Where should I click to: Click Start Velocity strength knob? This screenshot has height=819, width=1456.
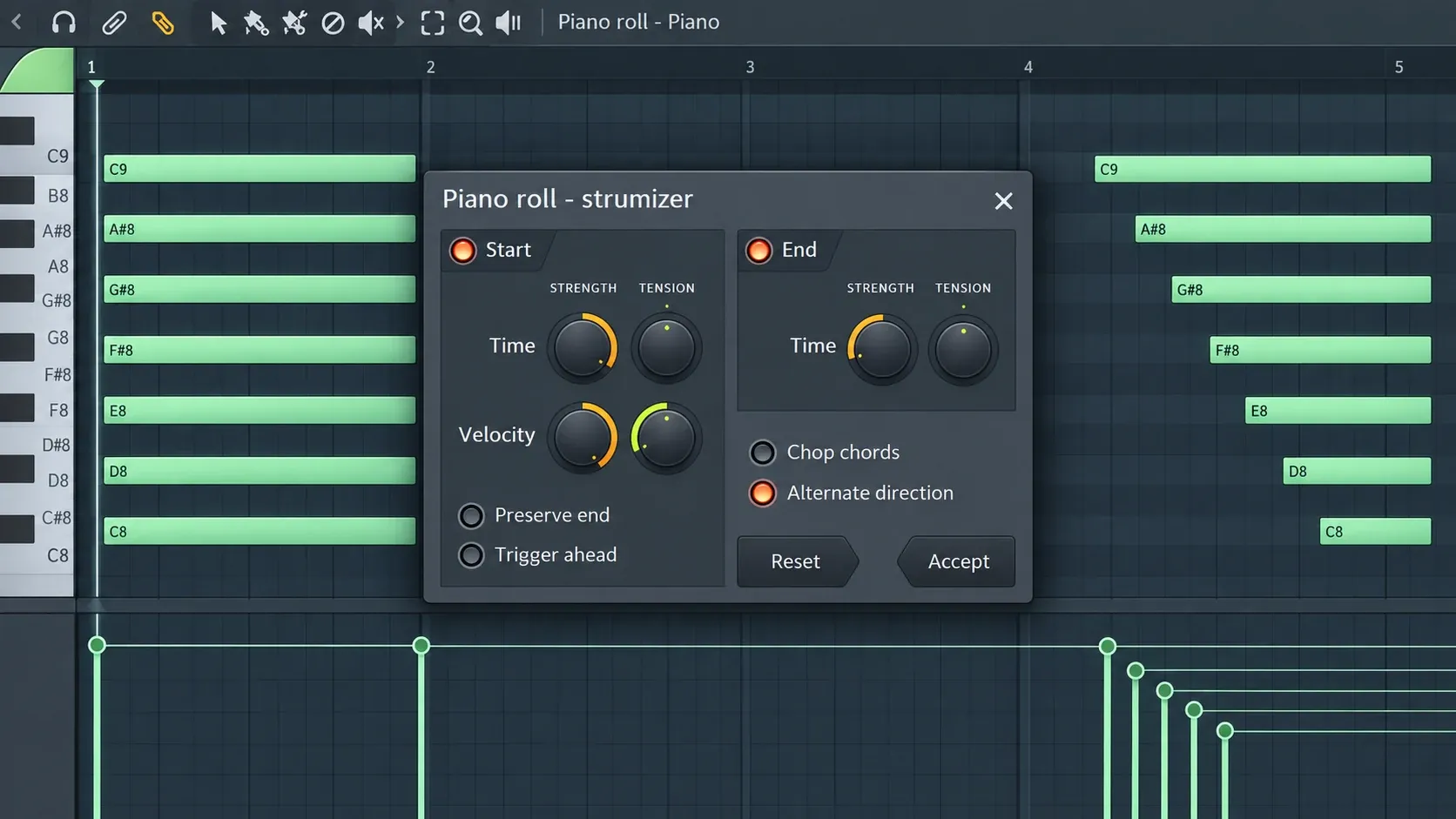click(583, 437)
